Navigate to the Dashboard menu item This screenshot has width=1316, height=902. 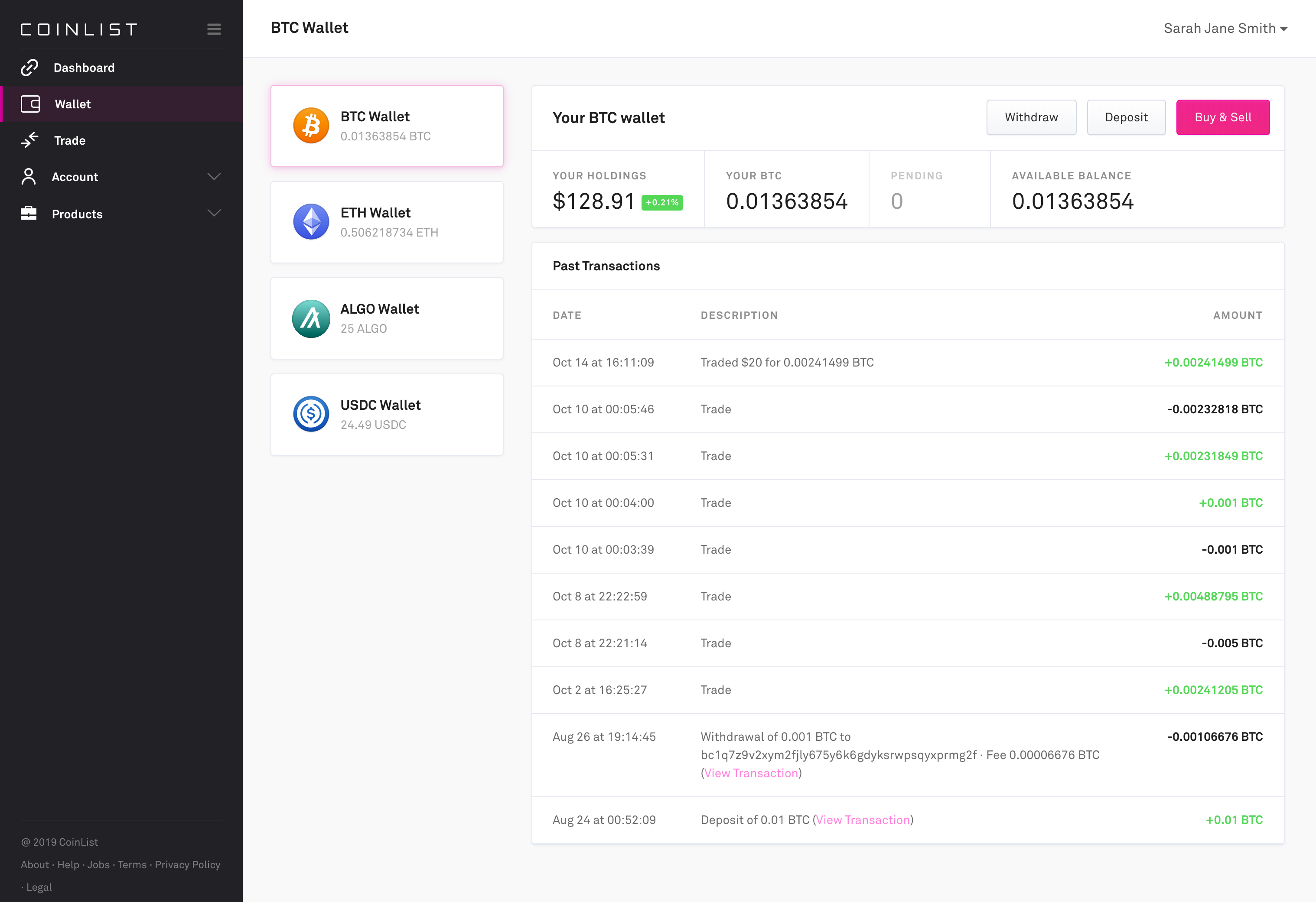(84, 67)
